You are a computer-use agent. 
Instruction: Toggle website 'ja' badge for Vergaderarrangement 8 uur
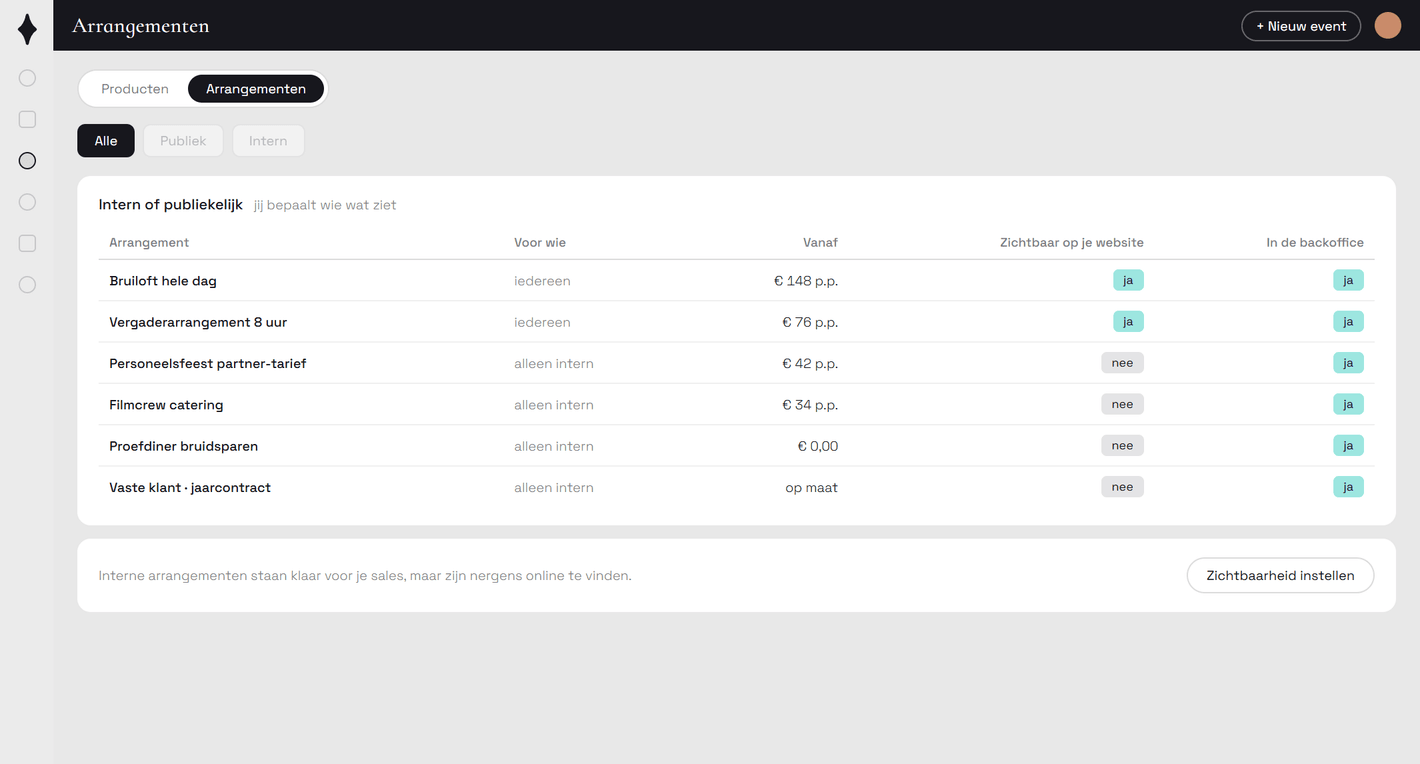pyautogui.click(x=1128, y=321)
